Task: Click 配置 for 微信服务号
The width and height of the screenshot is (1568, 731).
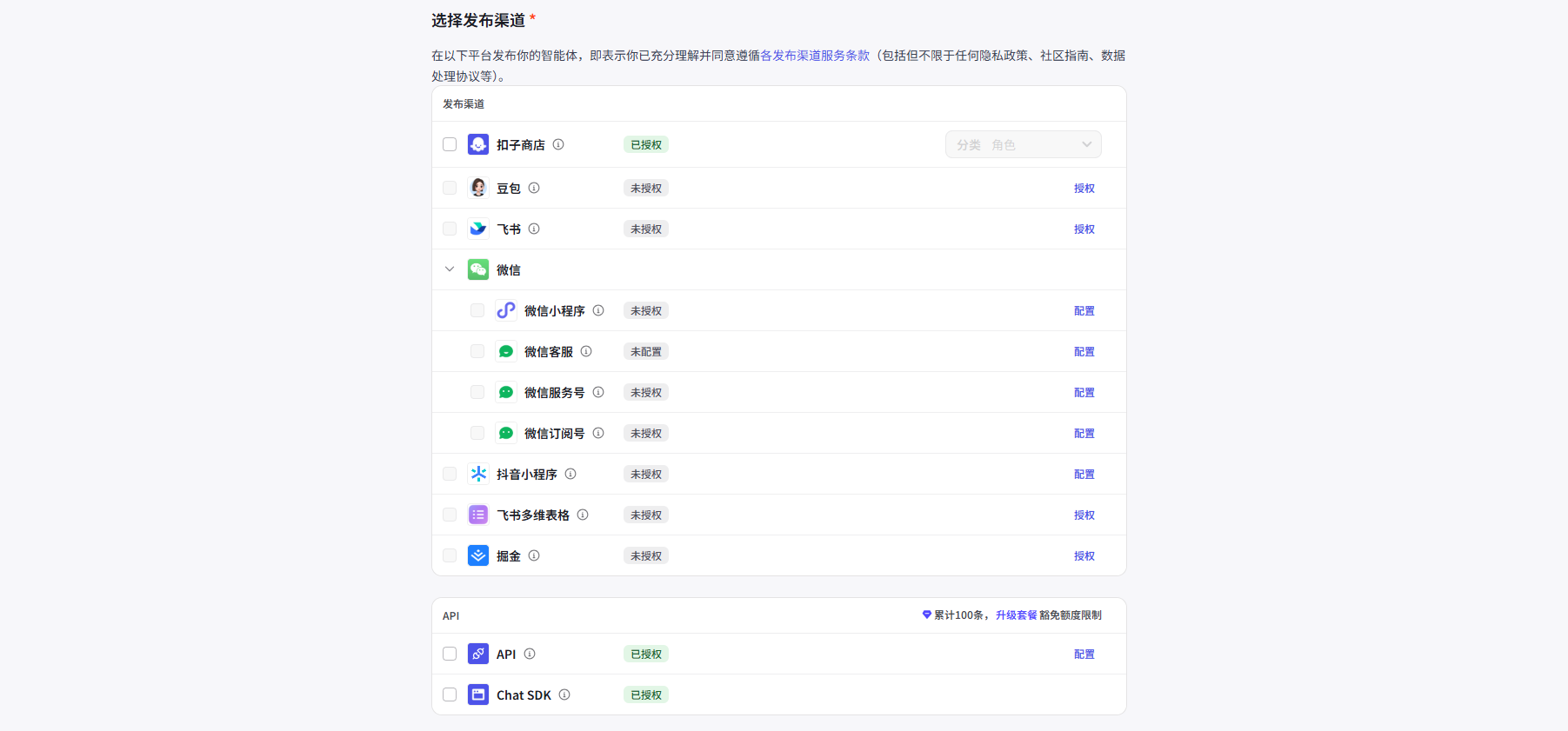Action: (1084, 392)
